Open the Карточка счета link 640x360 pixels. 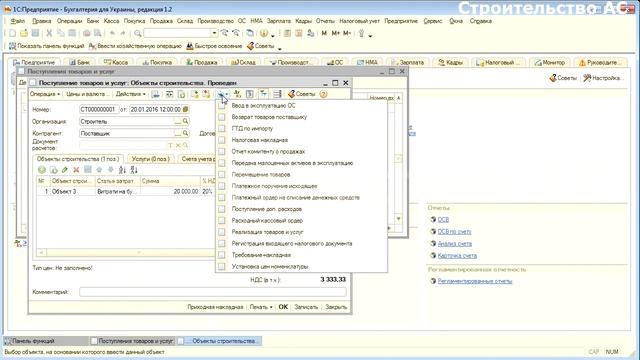457,256
